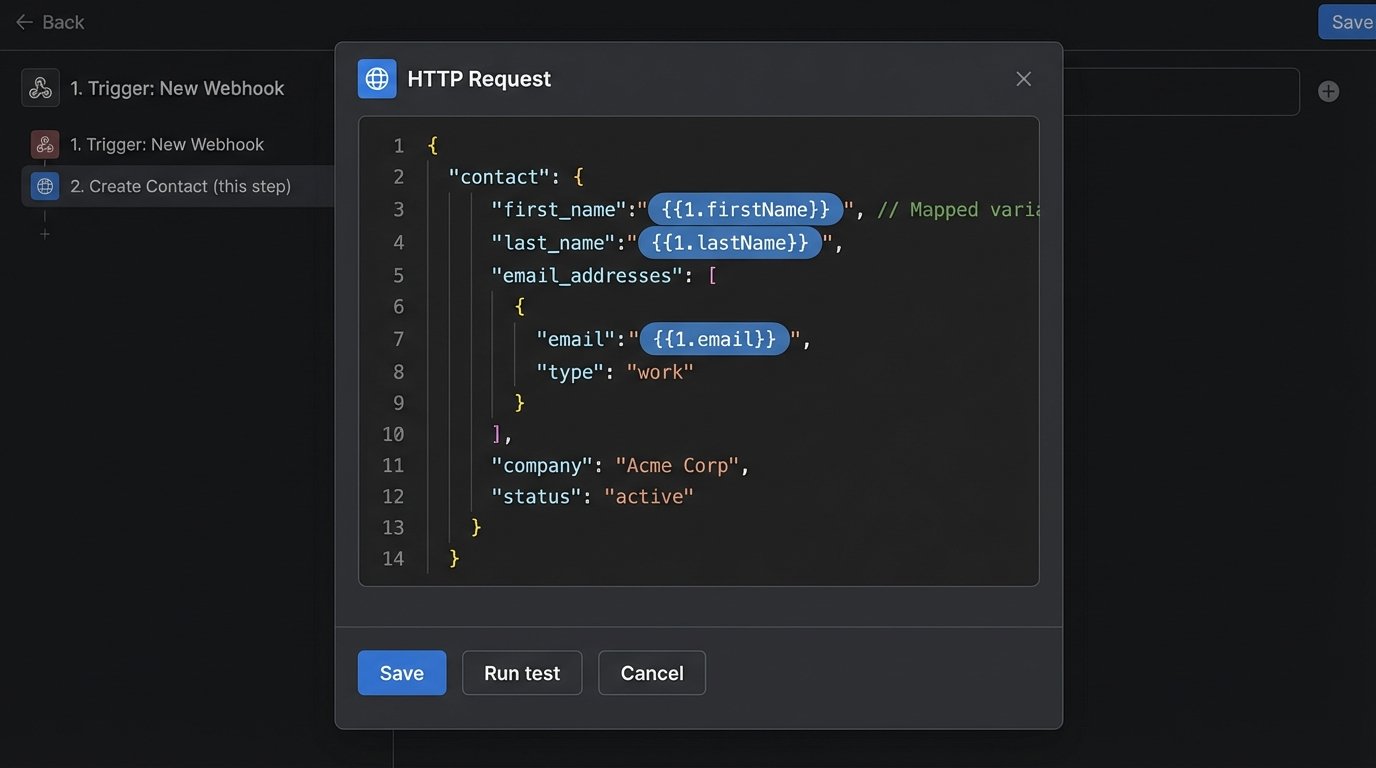Click the blue globe icon beside Create Contact
The width and height of the screenshot is (1376, 768).
45,186
